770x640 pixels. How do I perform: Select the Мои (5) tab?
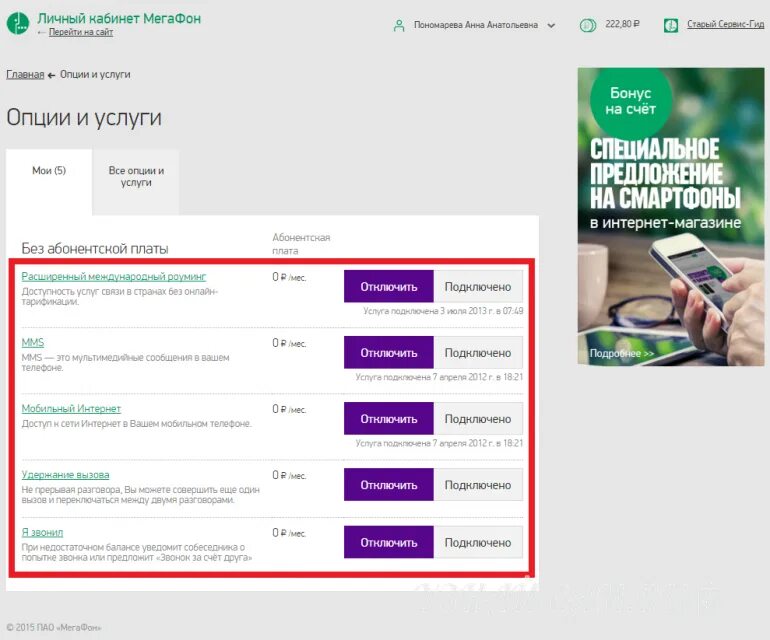(49, 181)
